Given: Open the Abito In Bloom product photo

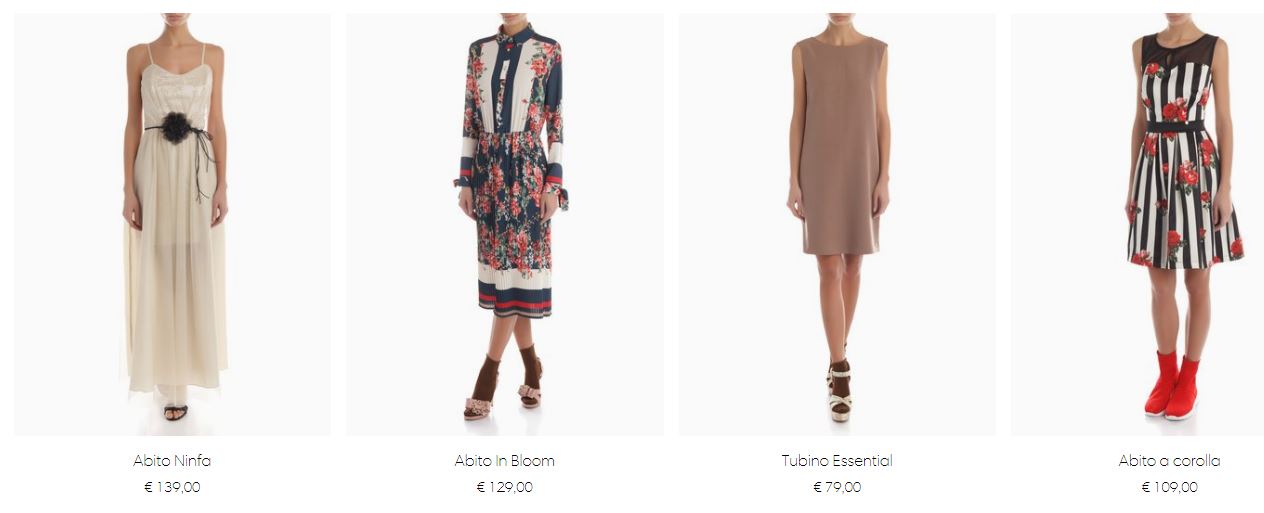Looking at the screenshot, I should [x=504, y=224].
